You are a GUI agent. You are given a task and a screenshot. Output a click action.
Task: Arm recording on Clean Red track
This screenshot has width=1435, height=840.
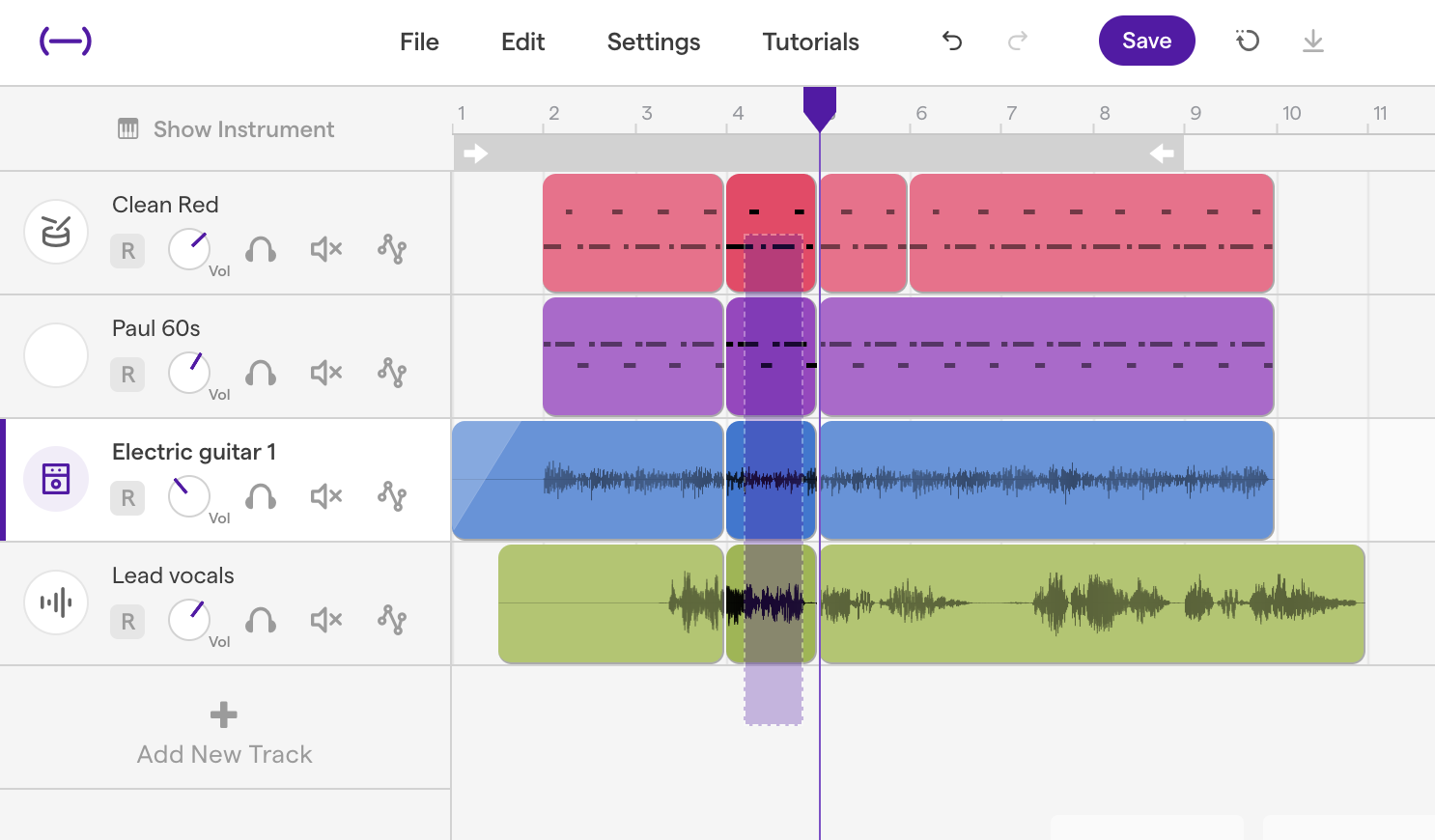coord(127,251)
